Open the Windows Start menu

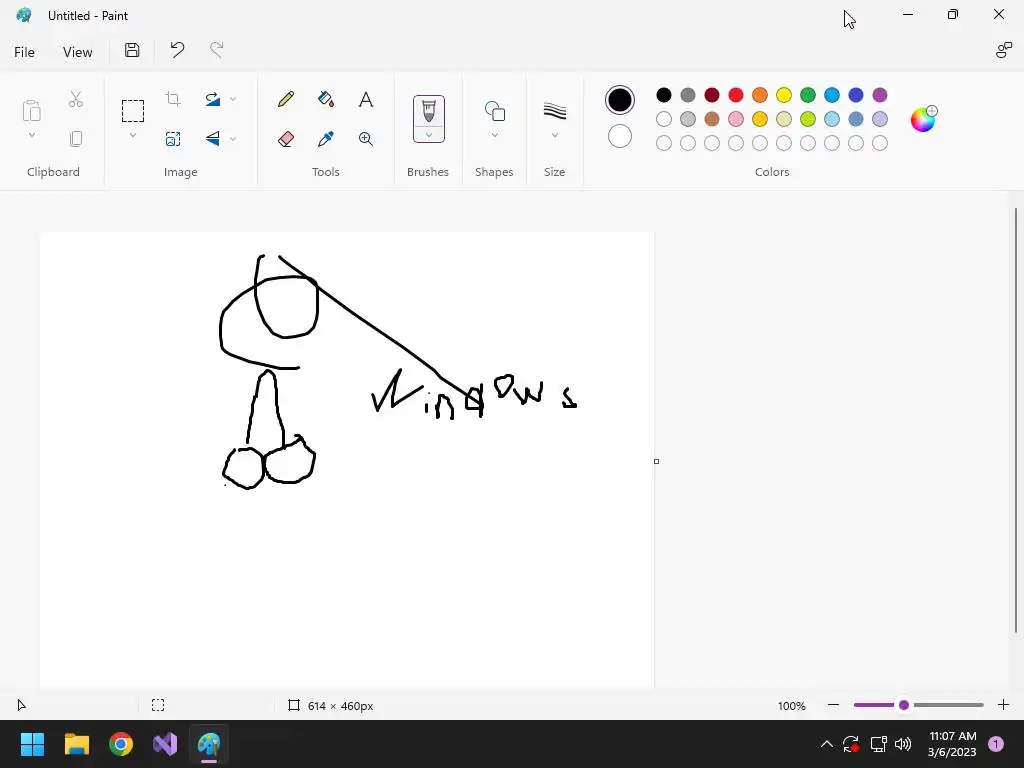[x=32, y=744]
